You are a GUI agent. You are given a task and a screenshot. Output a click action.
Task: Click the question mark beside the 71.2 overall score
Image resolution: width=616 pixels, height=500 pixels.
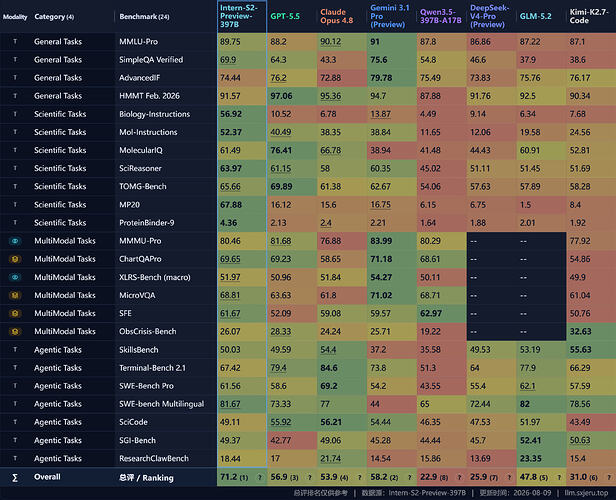(x=259, y=478)
